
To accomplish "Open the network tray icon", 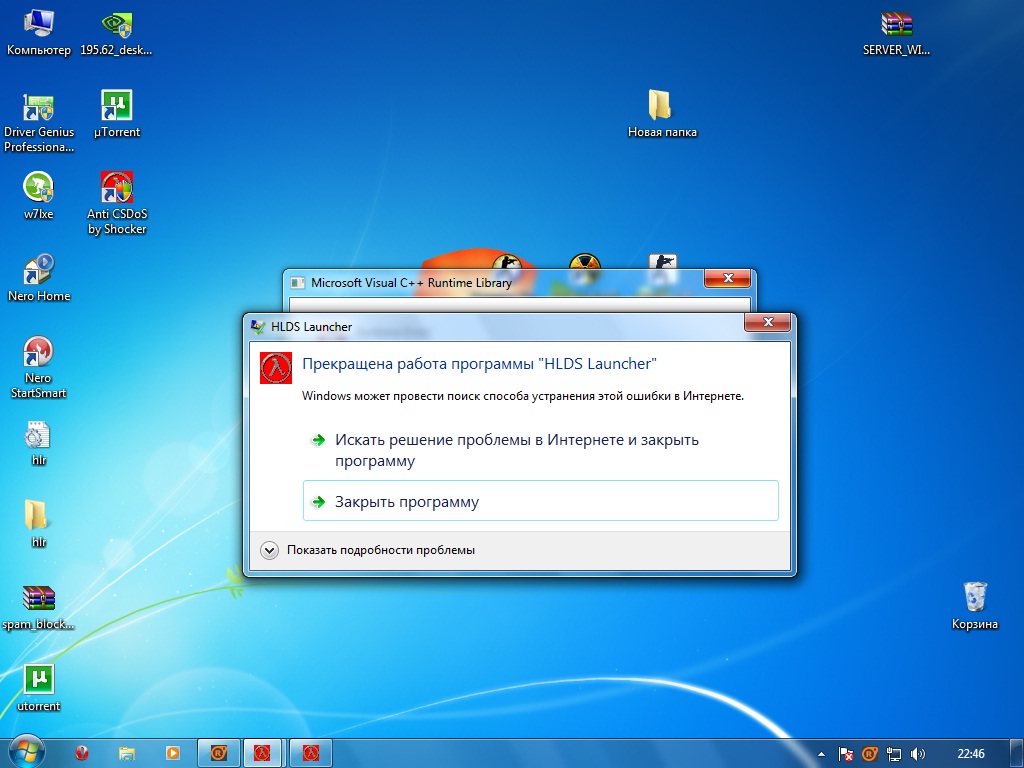I will (x=893, y=754).
